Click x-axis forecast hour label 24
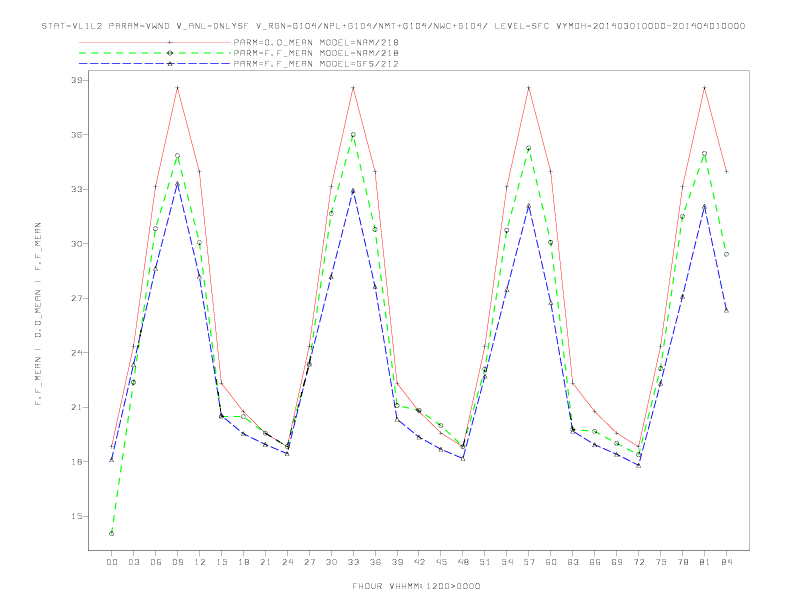The image size is (792, 612). point(287,562)
